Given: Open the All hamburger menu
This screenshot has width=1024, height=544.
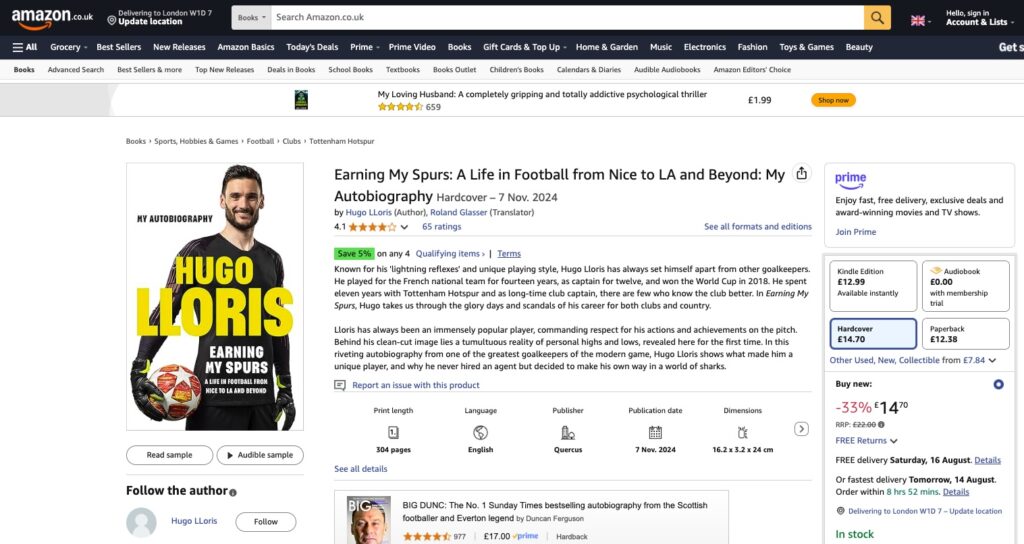Looking at the screenshot, I should [25, 47].
